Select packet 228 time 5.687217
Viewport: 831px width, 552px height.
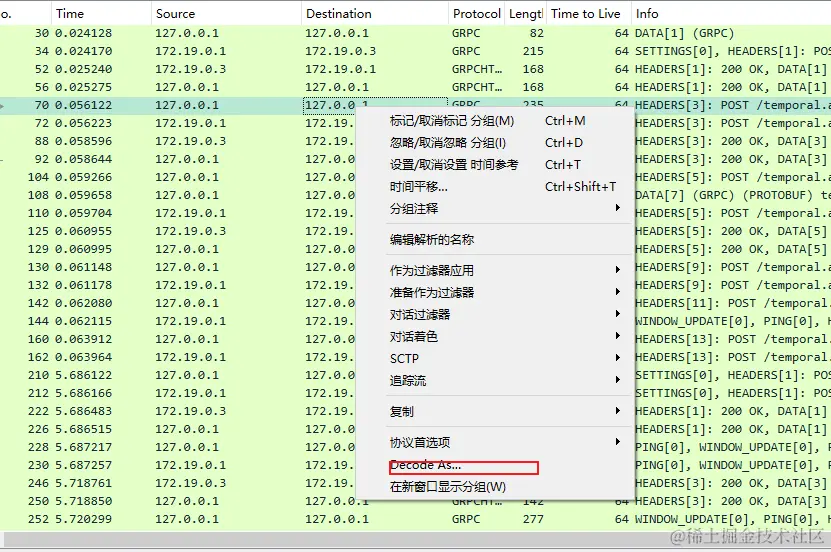pos(84,448)
